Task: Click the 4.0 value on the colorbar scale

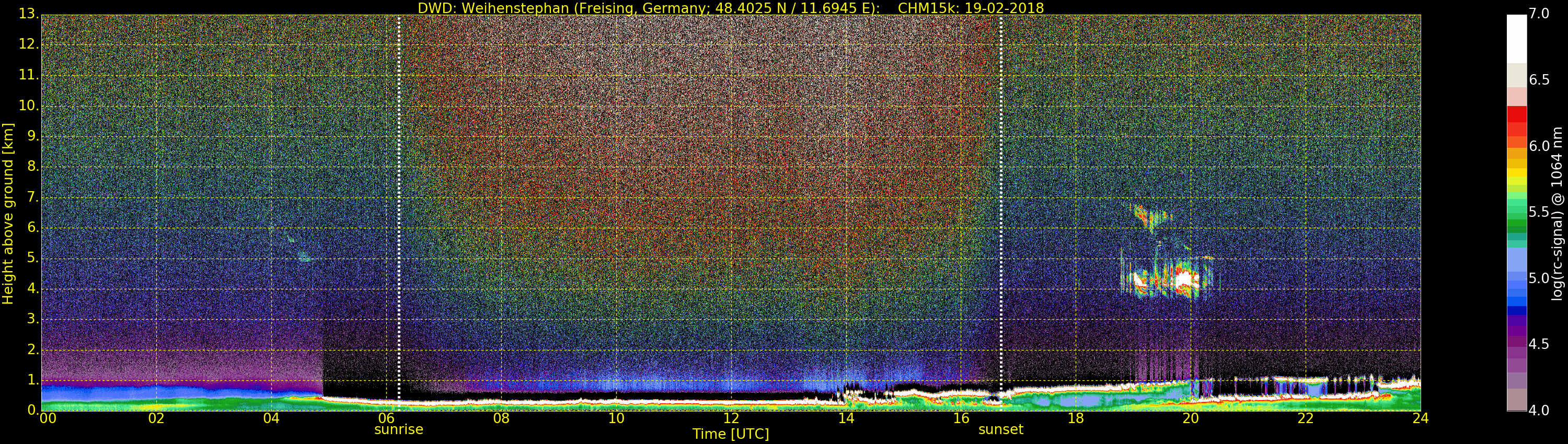Action: pyautogui.click(x=1539, y=411)
